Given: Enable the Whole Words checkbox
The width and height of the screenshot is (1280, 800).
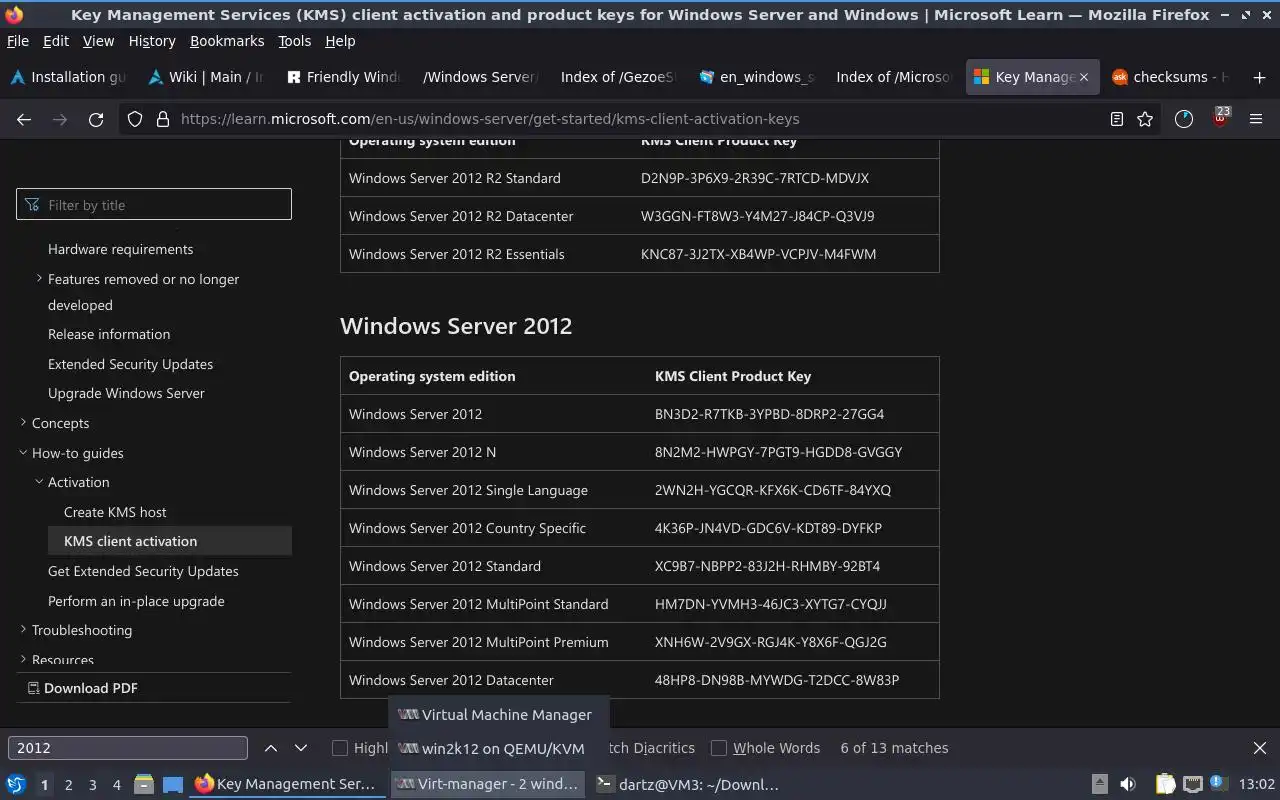Looking at the screenshot, I should 718,748.
